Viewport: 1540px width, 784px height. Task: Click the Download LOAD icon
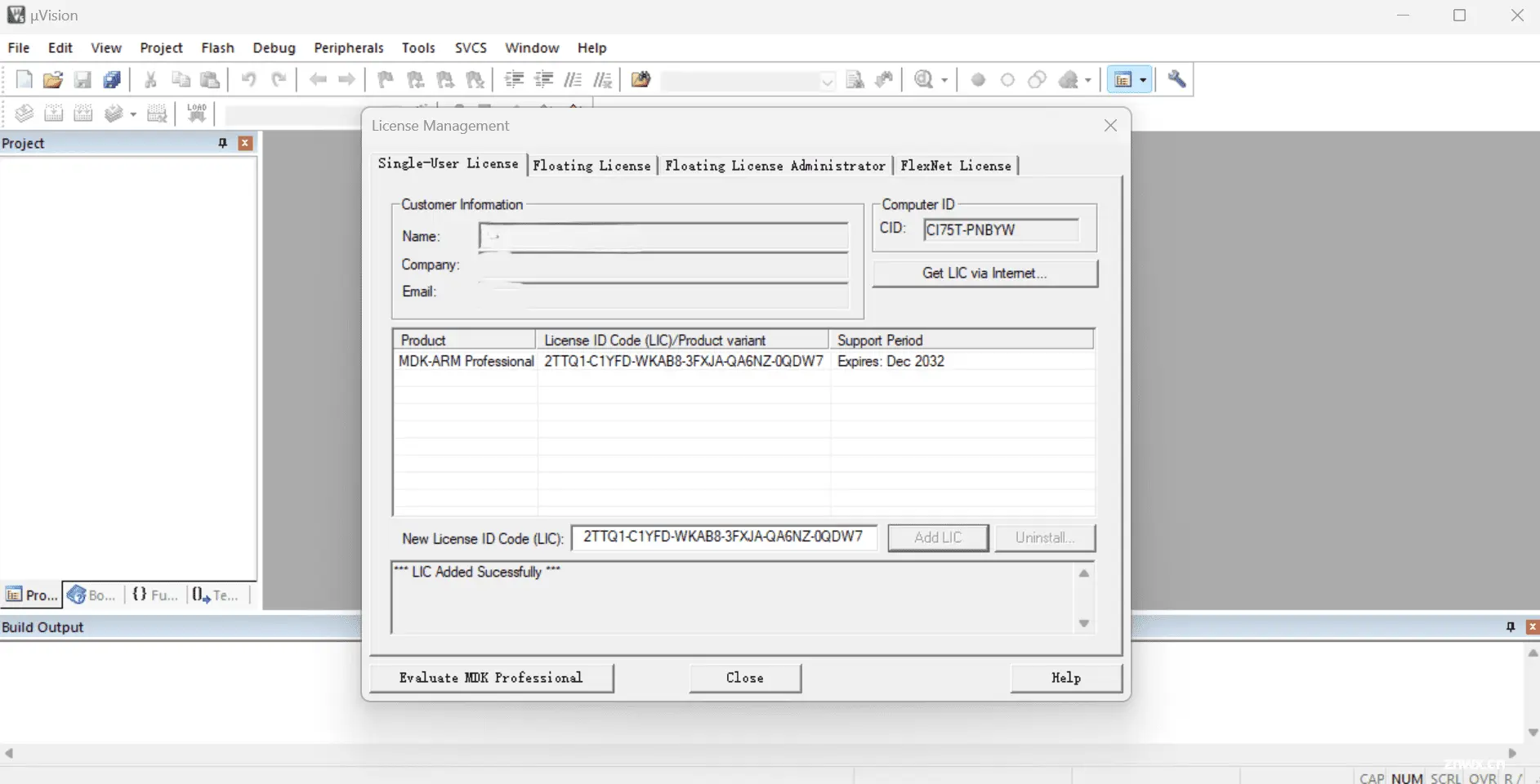click(x=197, y=113)
